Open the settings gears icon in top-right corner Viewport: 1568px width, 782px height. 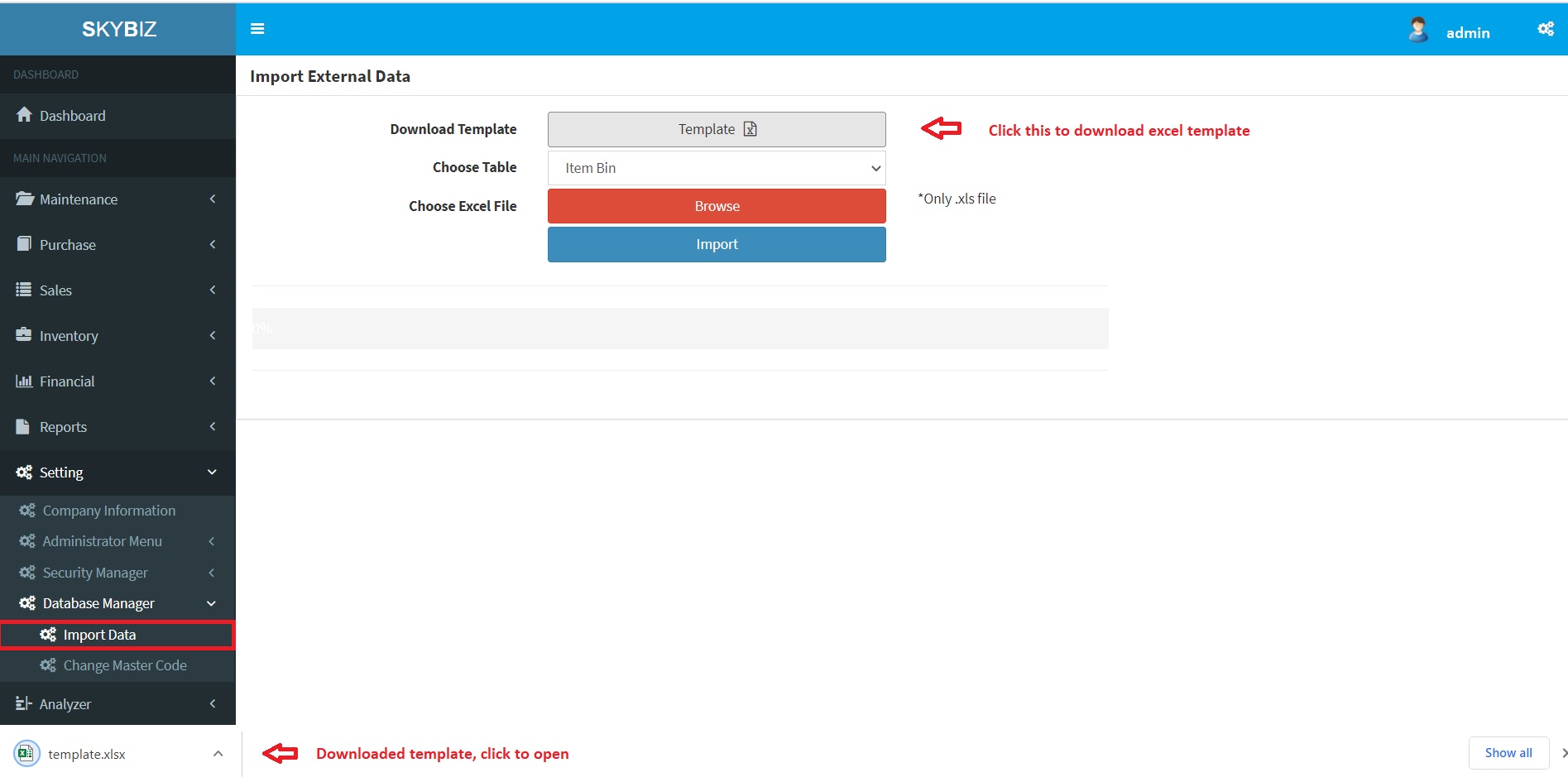(x=1545, y=29)
